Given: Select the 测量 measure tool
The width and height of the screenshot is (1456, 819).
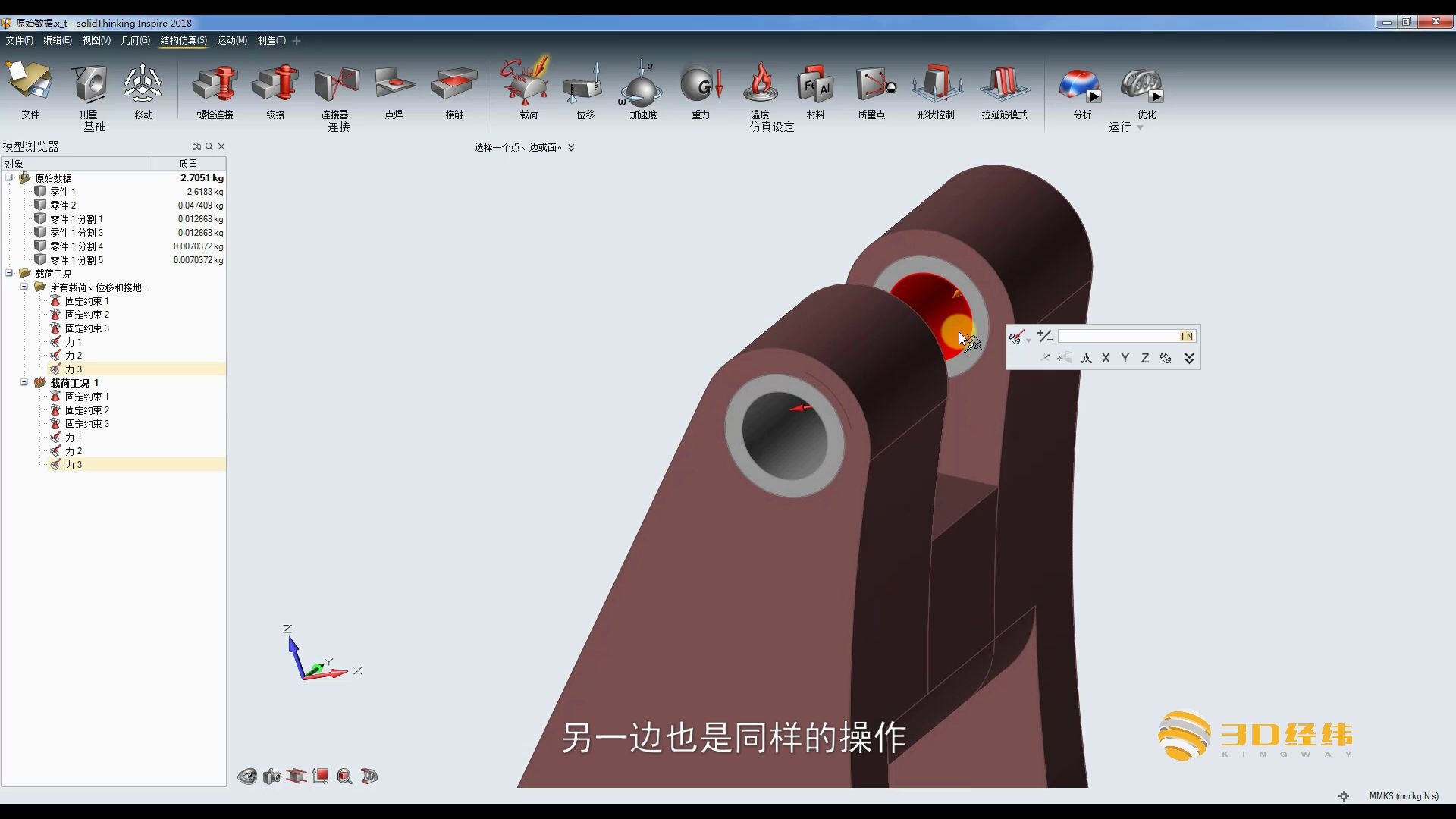Looking at the screenshot, I should 89,83.
